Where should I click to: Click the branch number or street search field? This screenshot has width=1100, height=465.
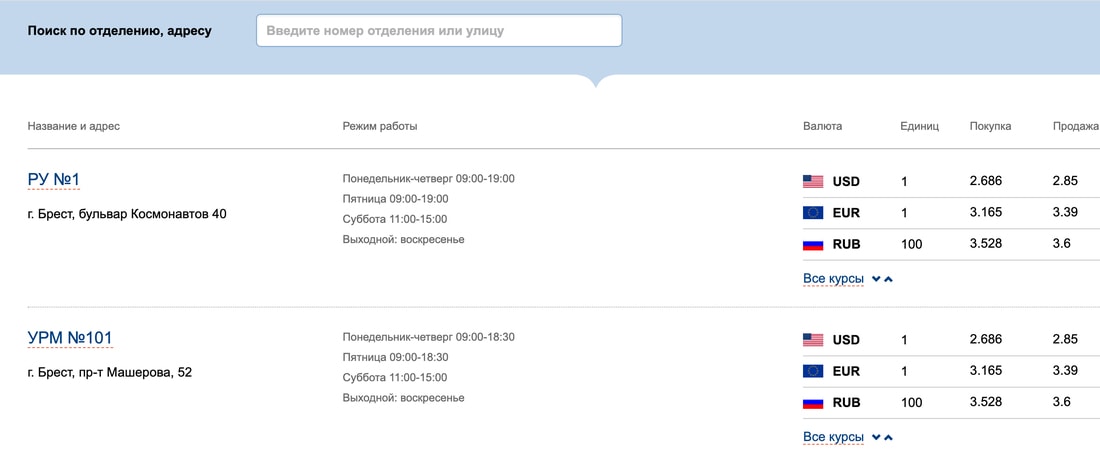(439, 31)
